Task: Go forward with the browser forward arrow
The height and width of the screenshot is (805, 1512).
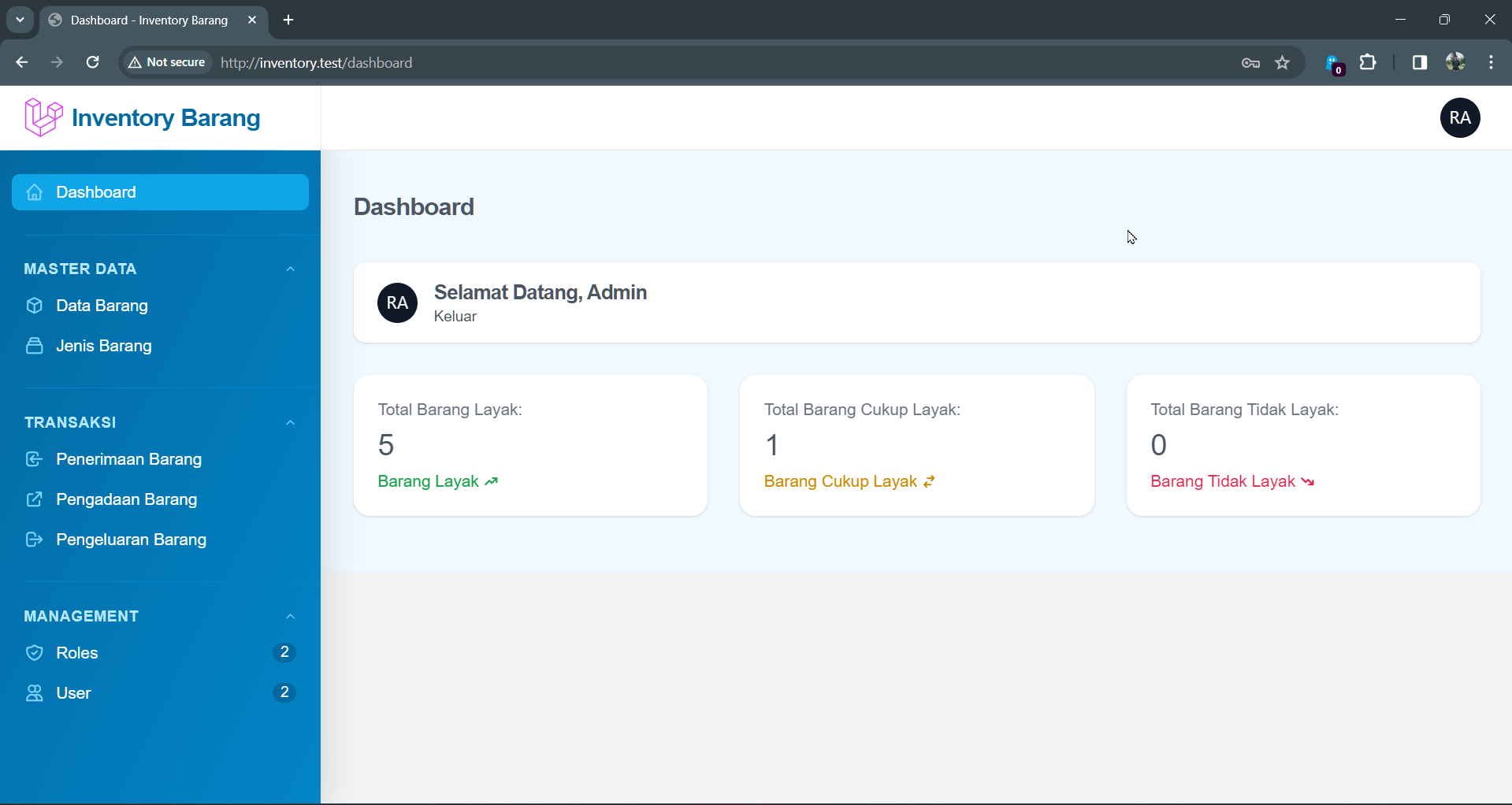Action: point(57,62)
